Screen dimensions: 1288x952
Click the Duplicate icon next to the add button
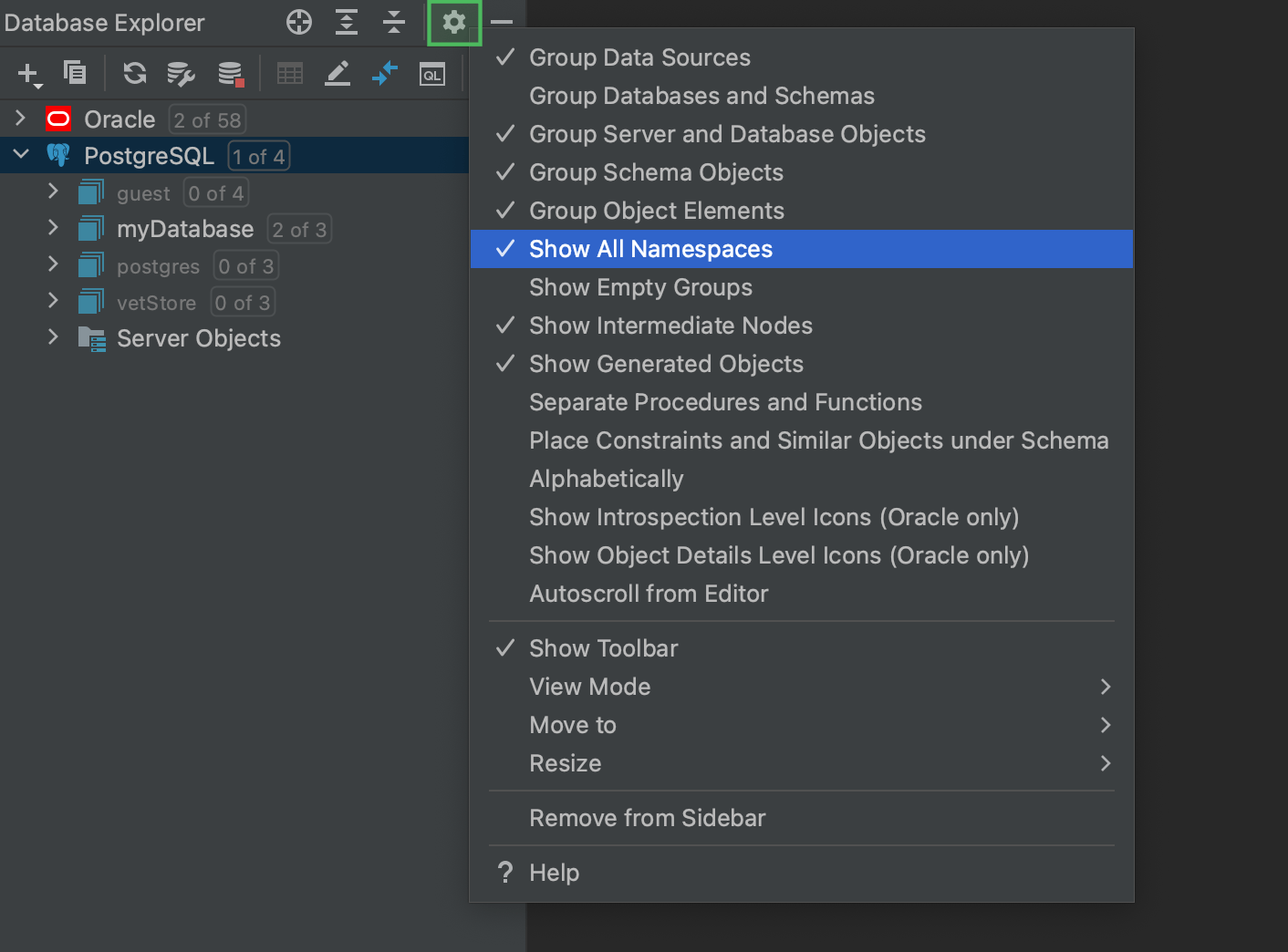(x=75, y=73)
